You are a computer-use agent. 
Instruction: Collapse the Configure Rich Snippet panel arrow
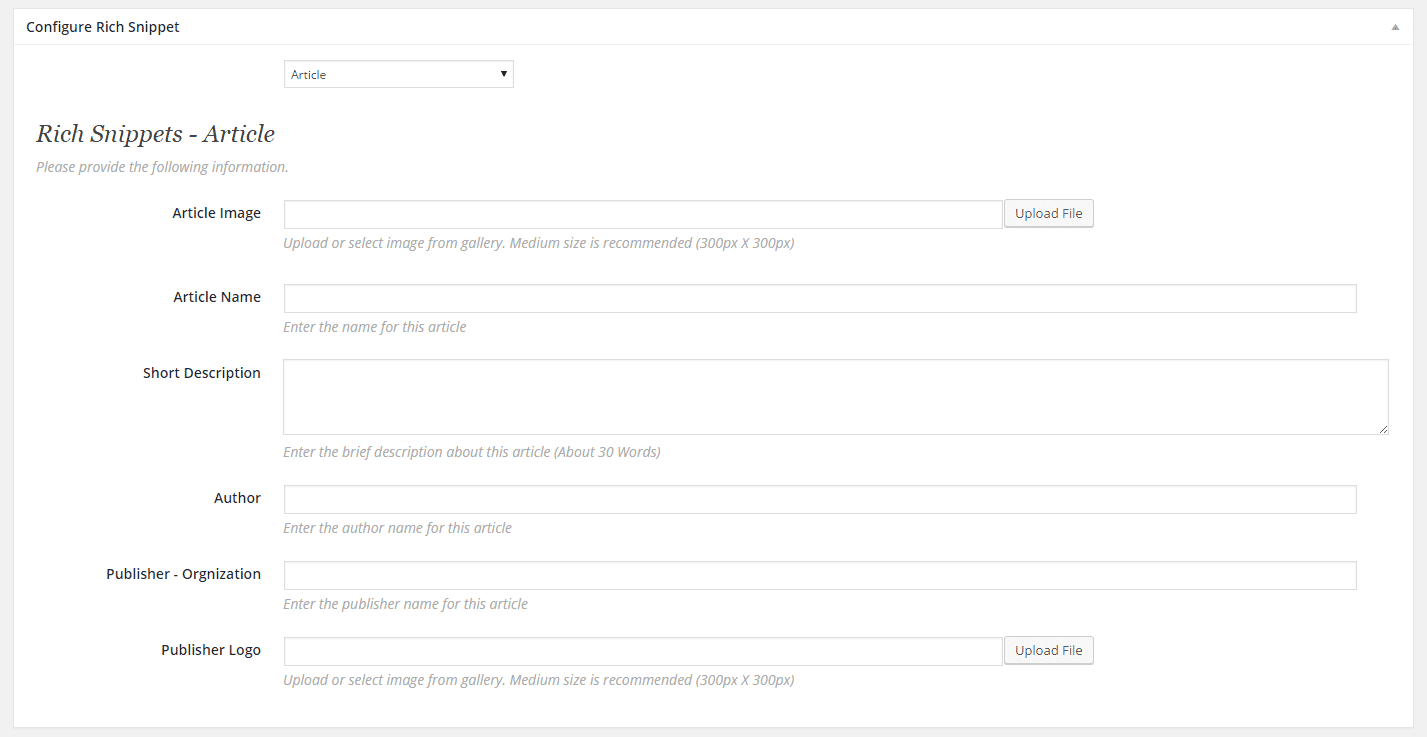1395,27
